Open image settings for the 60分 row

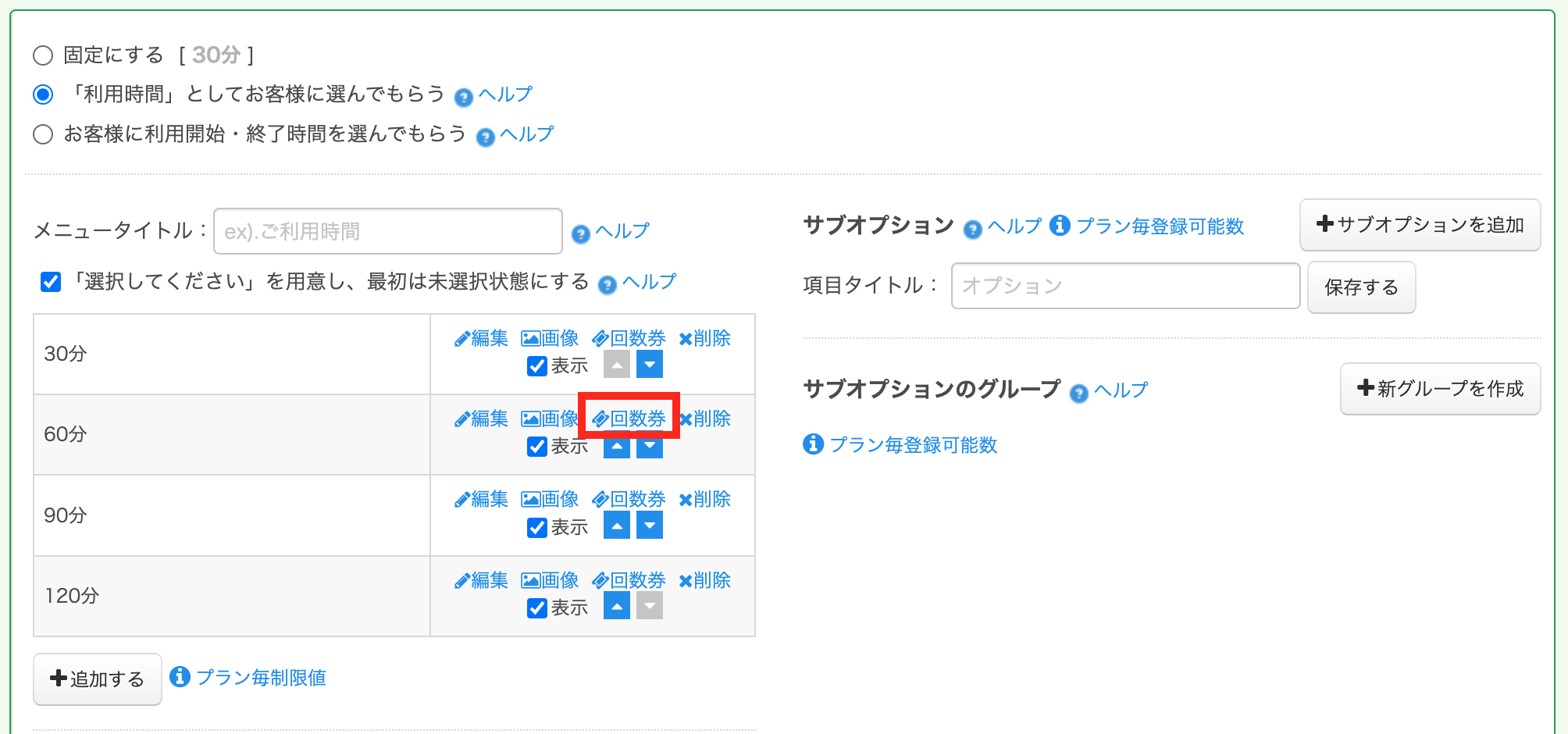click(x=549, y=419)
